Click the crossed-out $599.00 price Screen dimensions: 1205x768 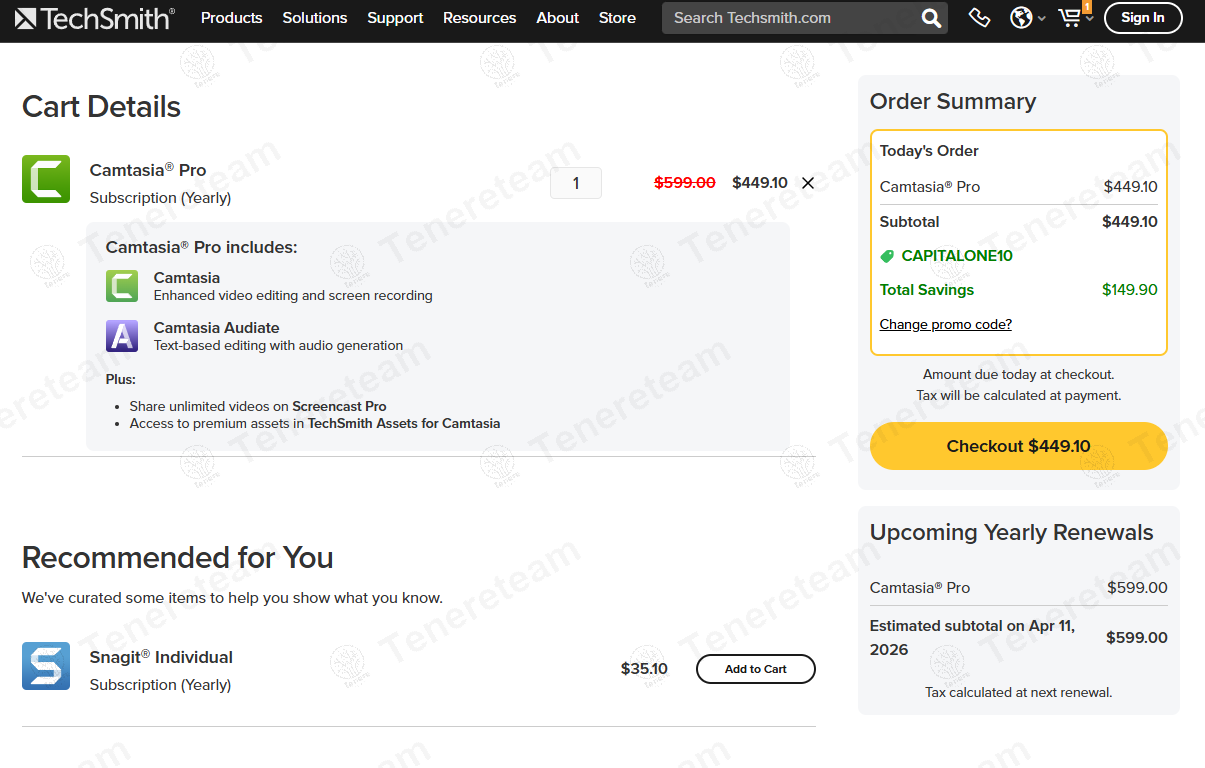coord(685,183)
